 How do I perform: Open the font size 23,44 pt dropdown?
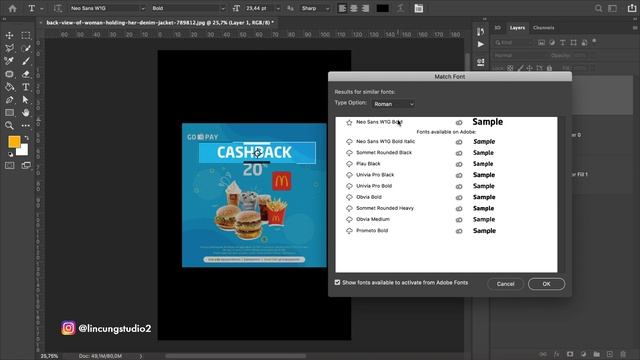278,8
